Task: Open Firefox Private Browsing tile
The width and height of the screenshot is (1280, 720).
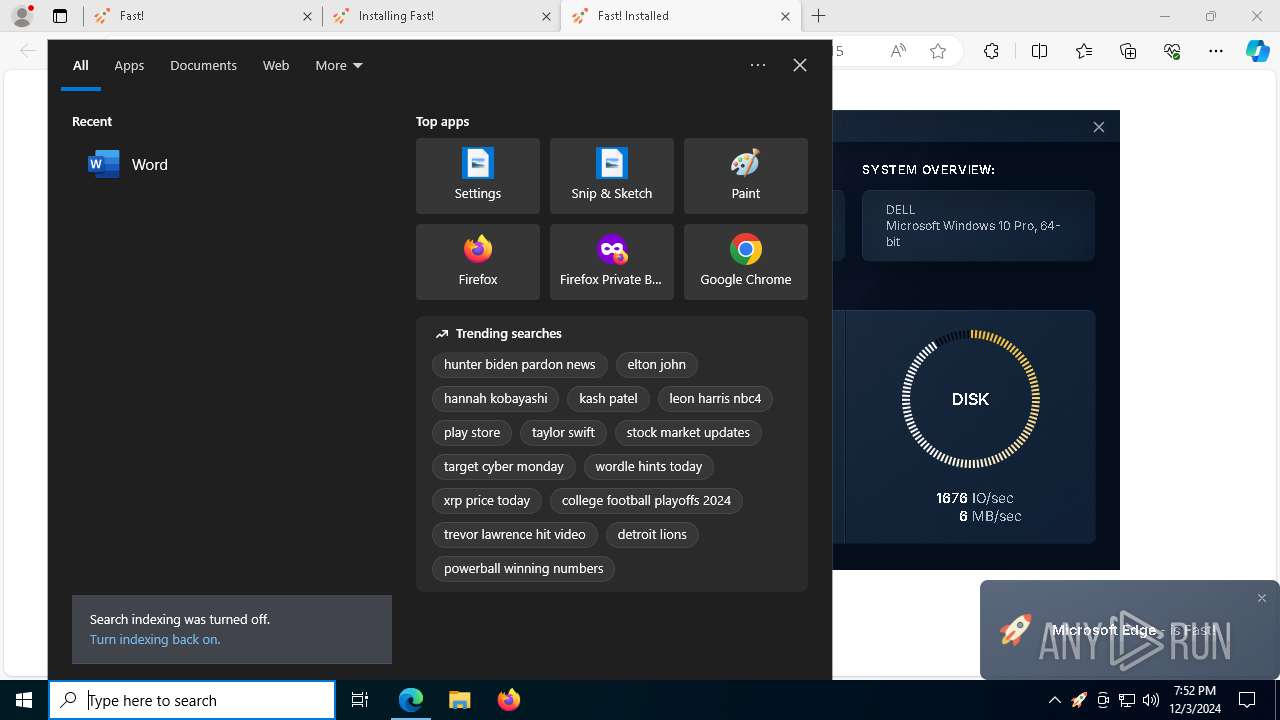Action: pos(612,262)
